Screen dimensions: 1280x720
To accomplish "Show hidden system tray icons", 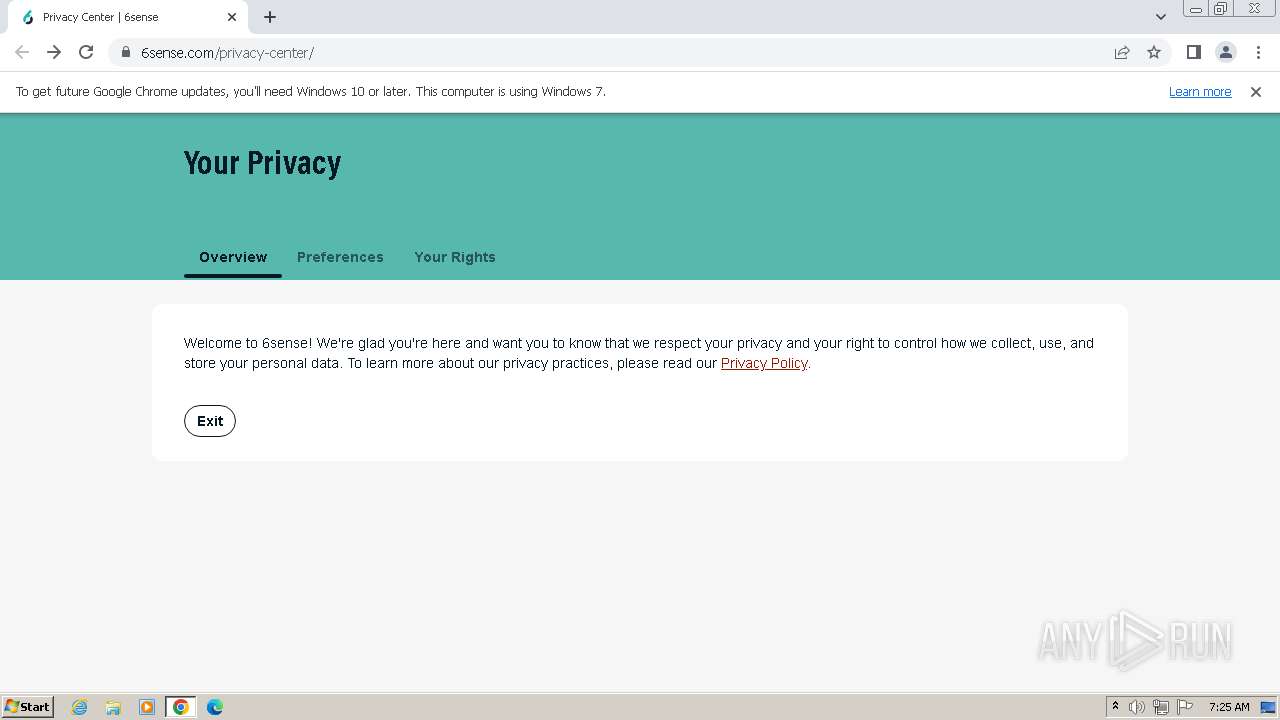I will [1115, 707].
